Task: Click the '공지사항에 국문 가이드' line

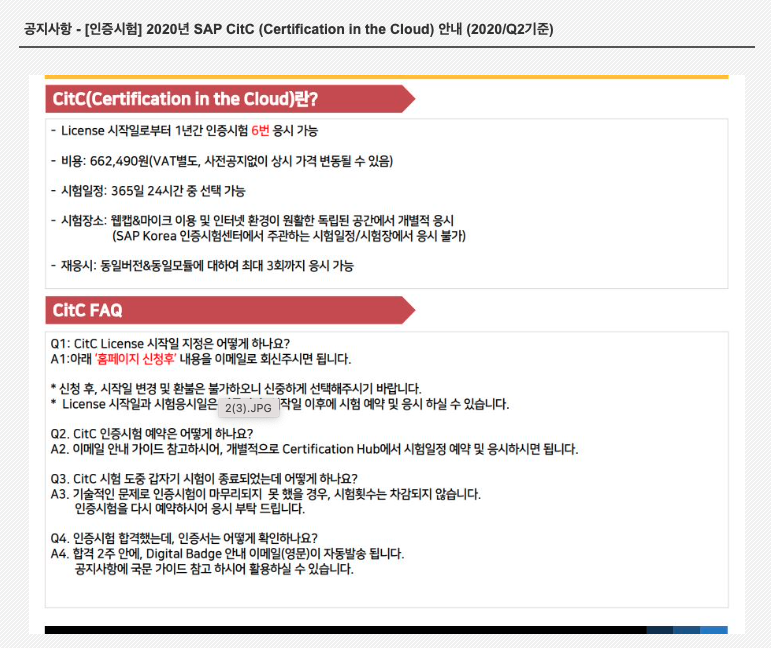Action: pos(214,569)
